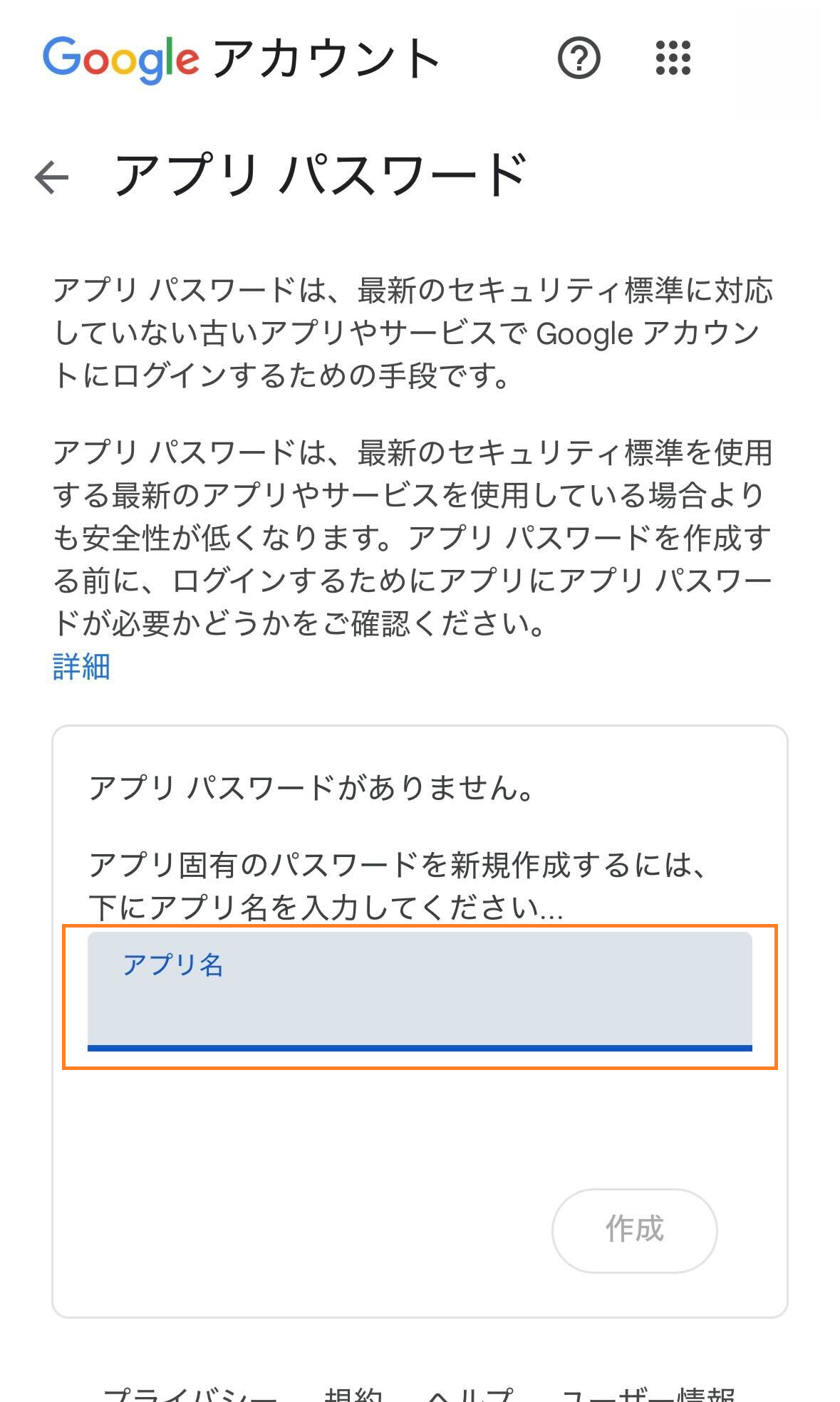Open the help question mark icon
Screen dimensions: 840x1402
pos(579,58)
